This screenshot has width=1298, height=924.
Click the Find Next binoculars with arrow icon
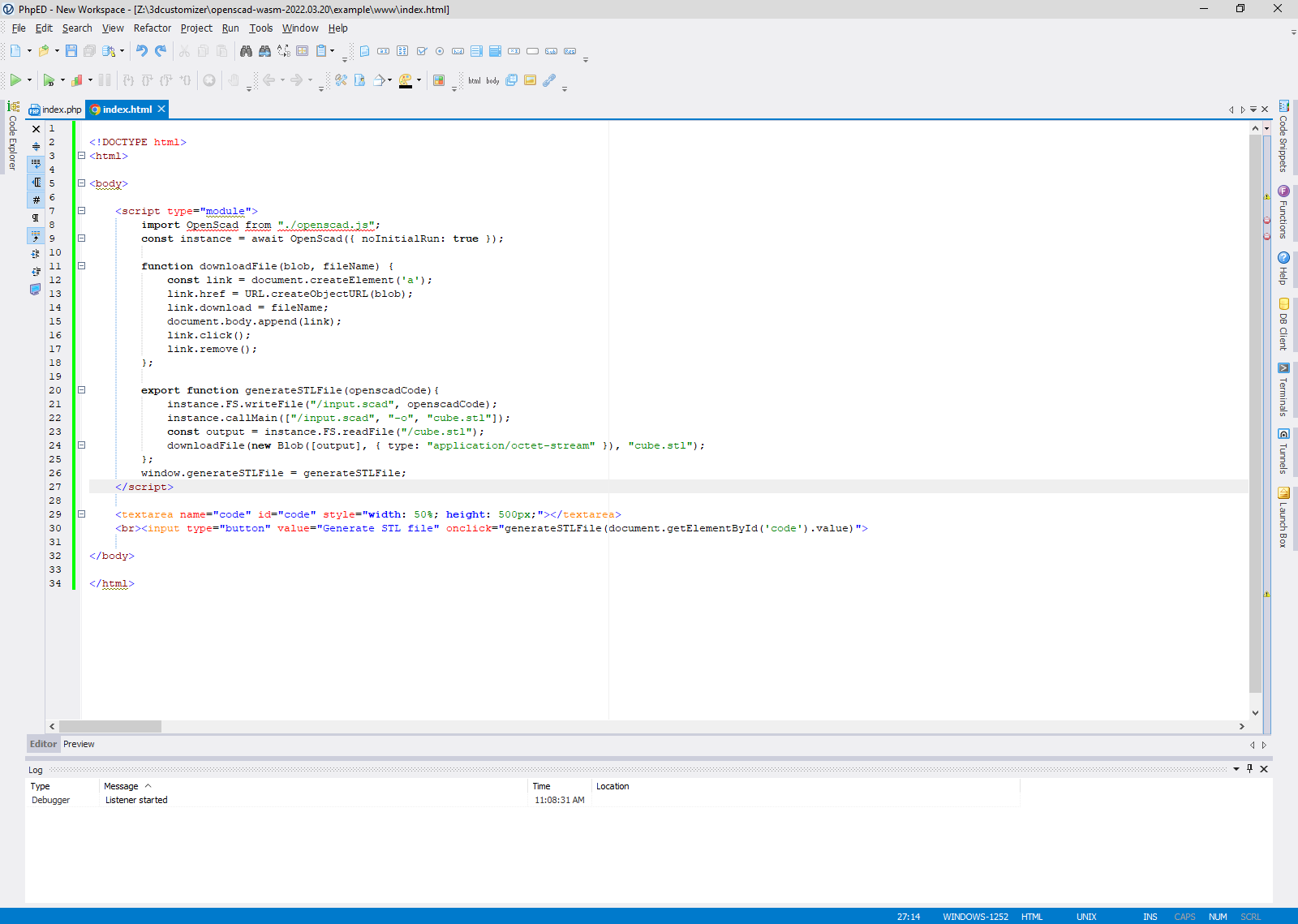pos(264,51)
